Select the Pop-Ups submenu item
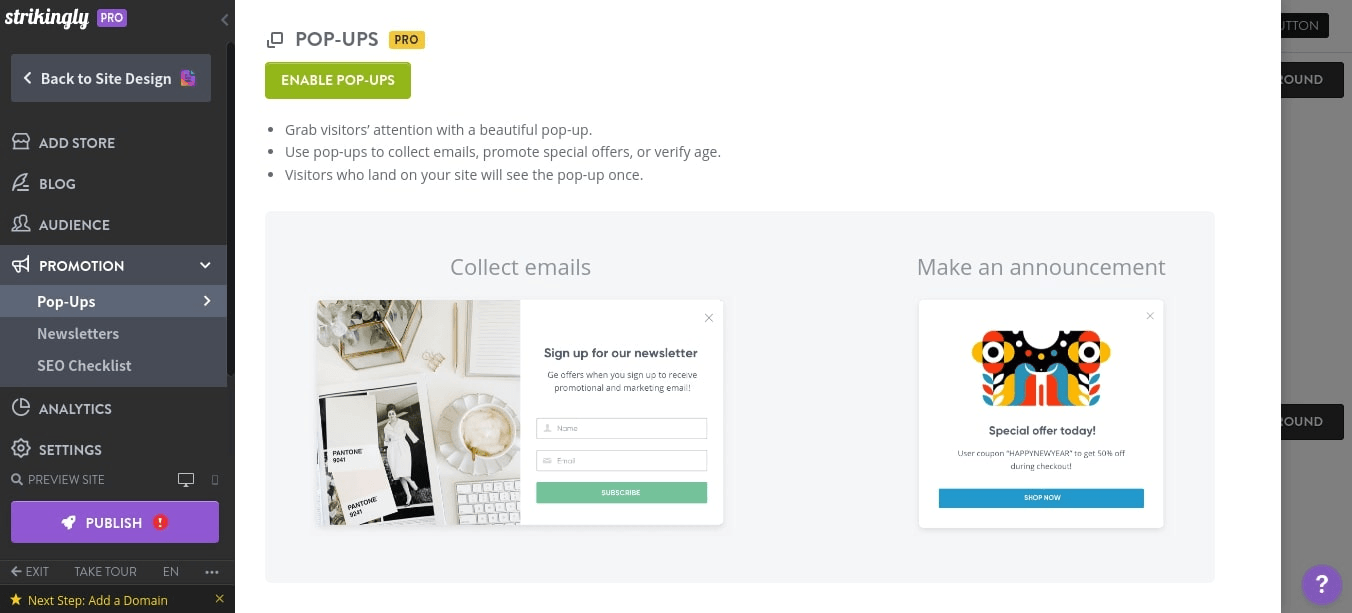This screenshot has height=613, width=1352. coord(66,301)
